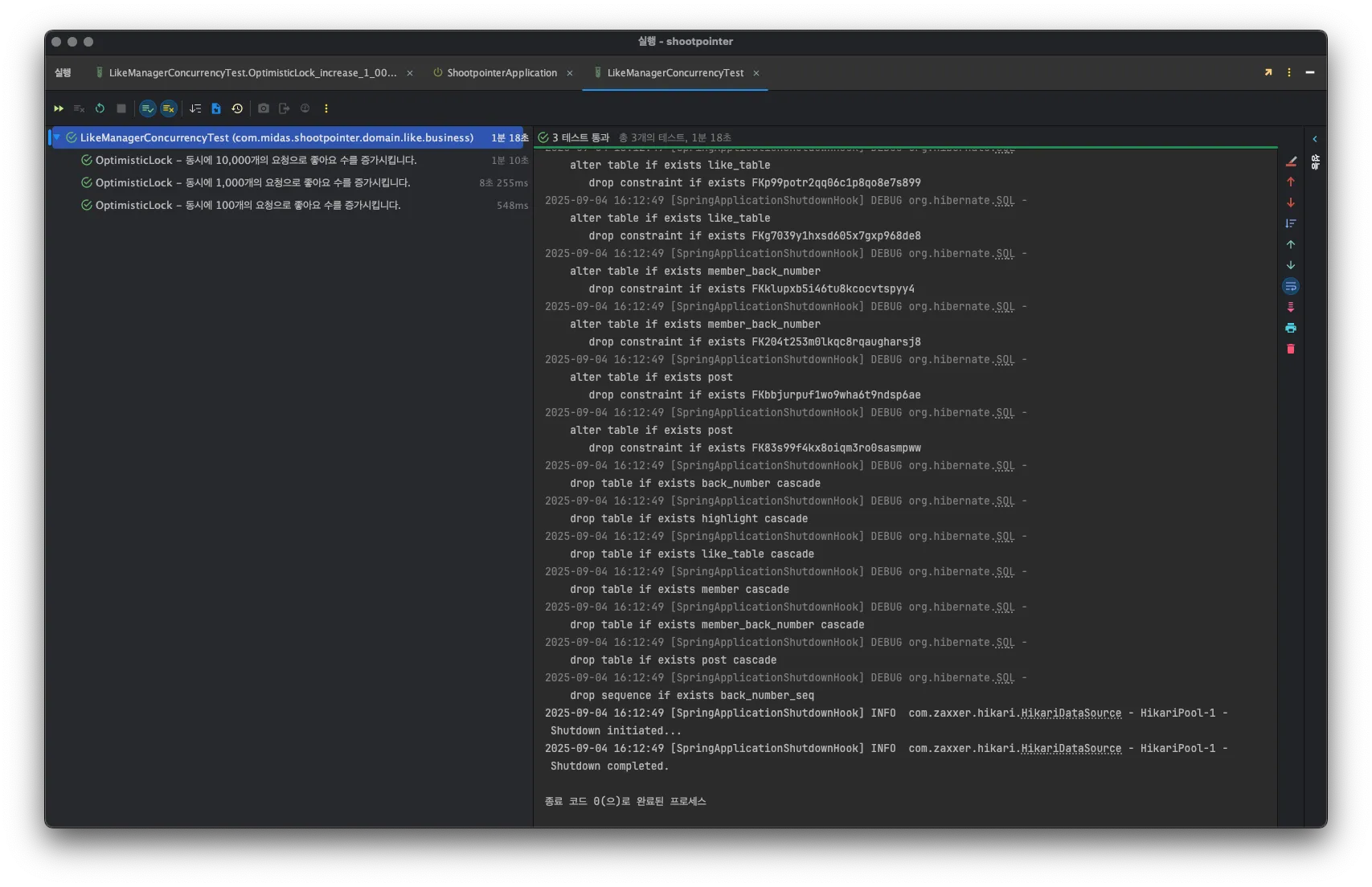This screenshot has width=1372, height=887.
Task: Open the run tool window options menu
Action: pyautogui.click(x=1289, y=72)
